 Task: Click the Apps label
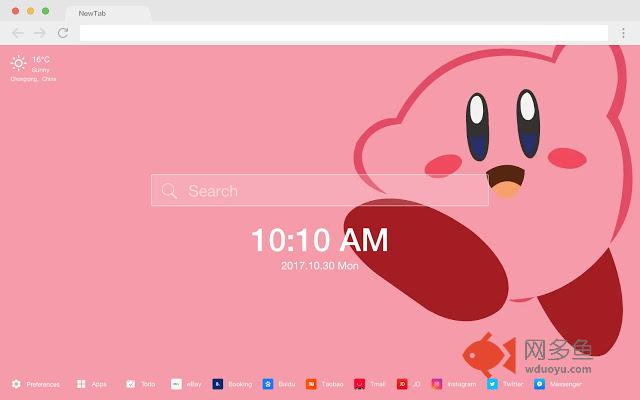[x=99, y=384]
